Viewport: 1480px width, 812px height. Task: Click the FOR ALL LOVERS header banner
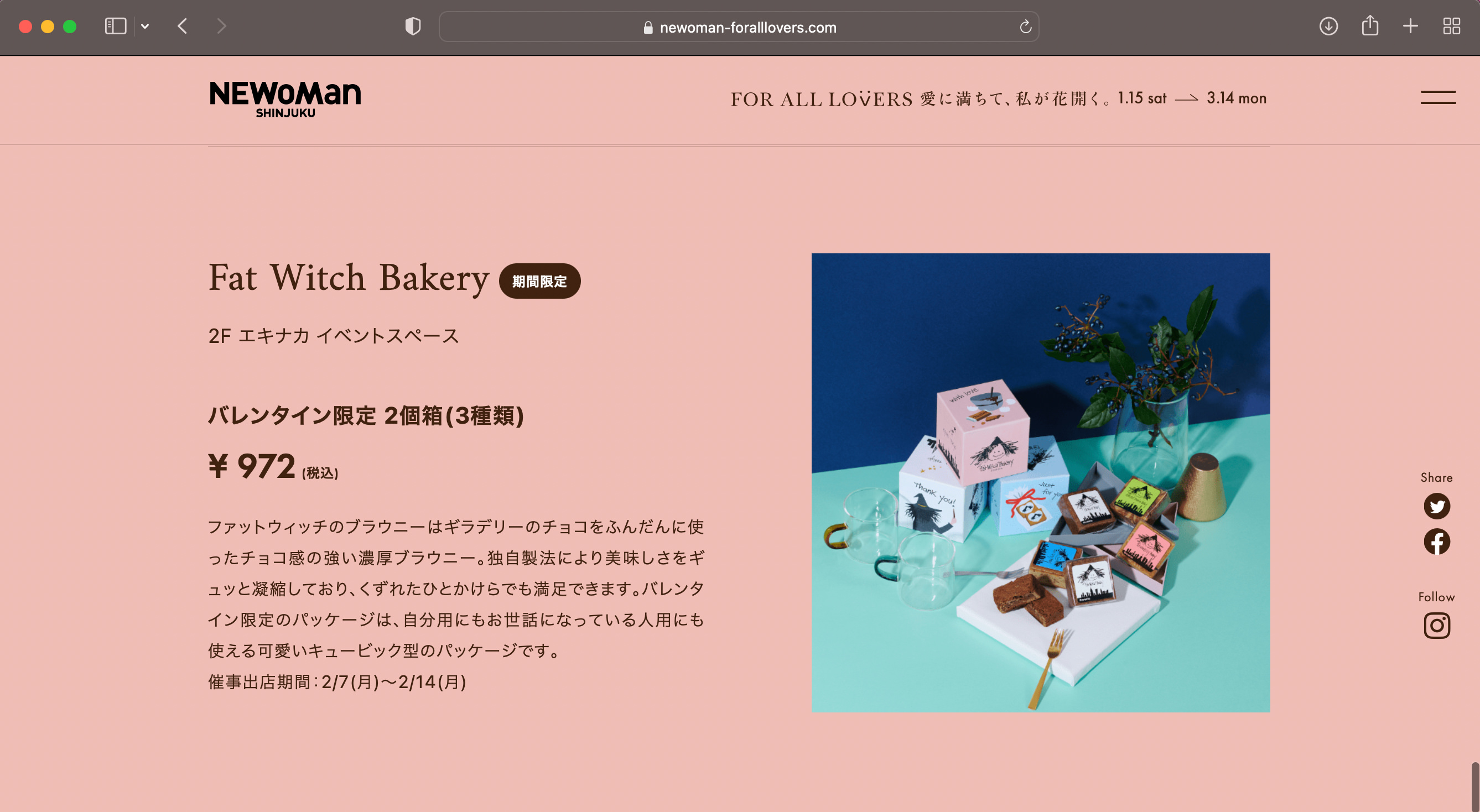[999, 98]
